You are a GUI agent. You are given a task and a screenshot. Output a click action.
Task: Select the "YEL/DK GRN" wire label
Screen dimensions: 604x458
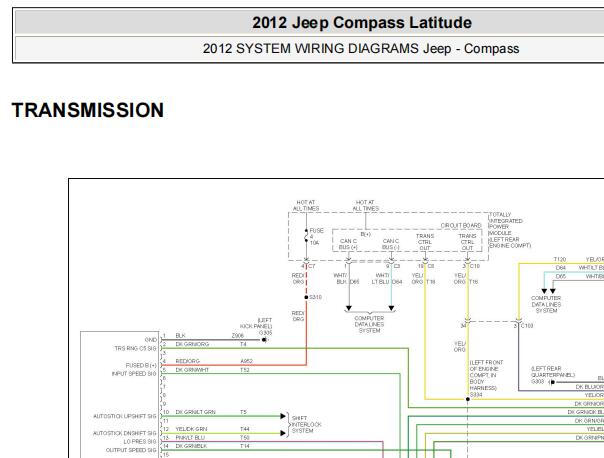(x=191, y=429)
